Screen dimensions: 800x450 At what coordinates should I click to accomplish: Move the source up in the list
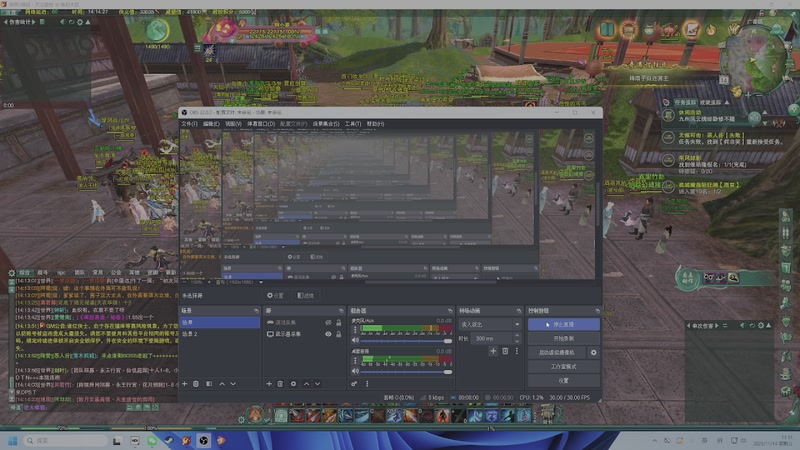point(306,384)
